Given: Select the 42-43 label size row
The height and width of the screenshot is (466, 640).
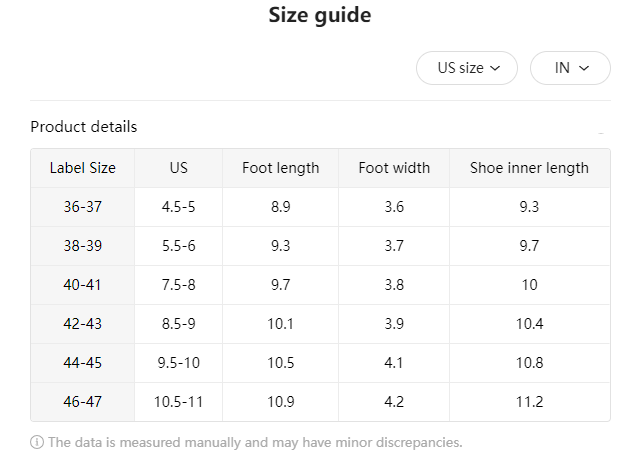Looking at the screenshot, I should tap(83, 324).
